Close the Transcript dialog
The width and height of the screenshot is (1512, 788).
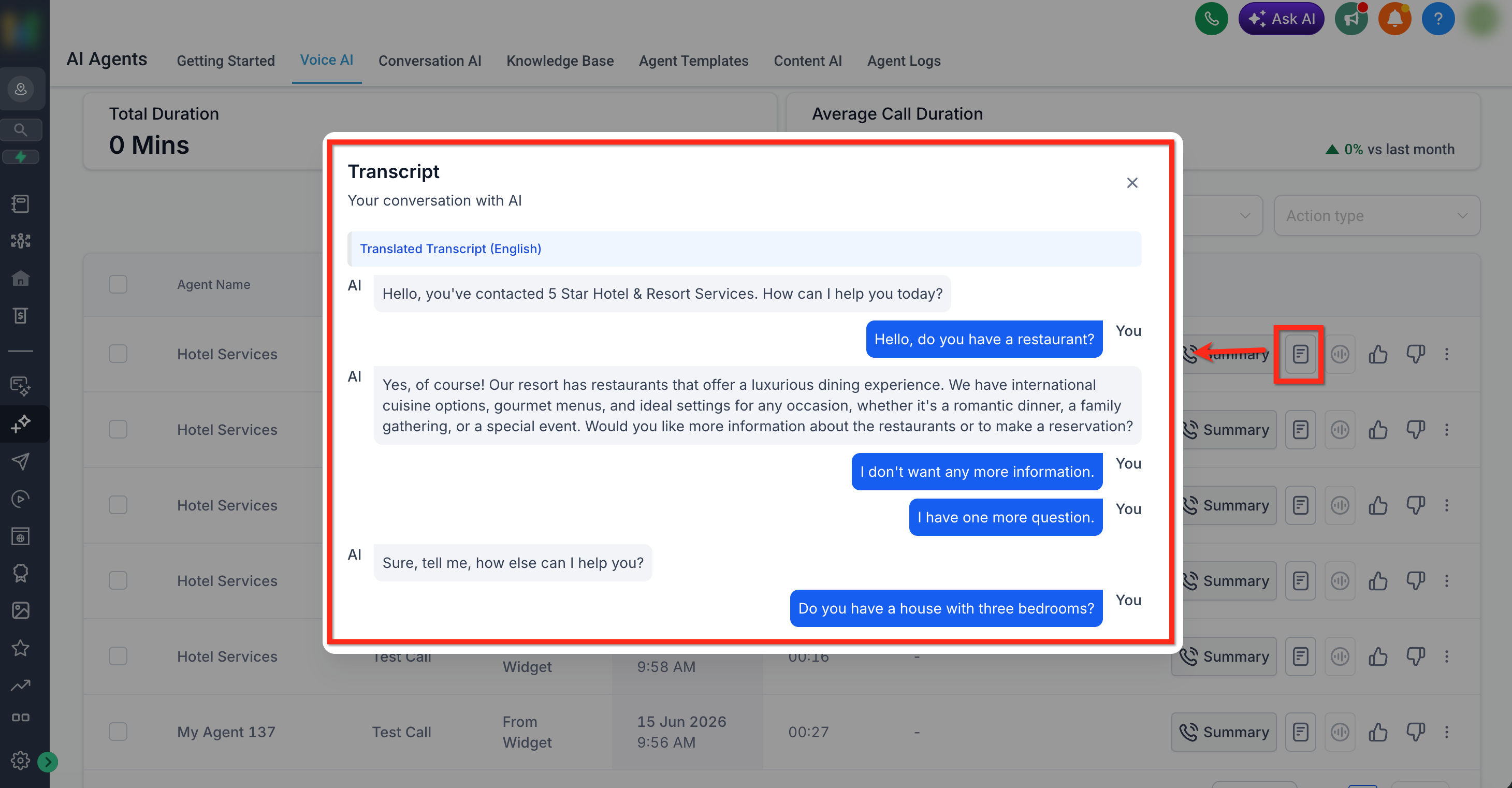(1131, 182)
